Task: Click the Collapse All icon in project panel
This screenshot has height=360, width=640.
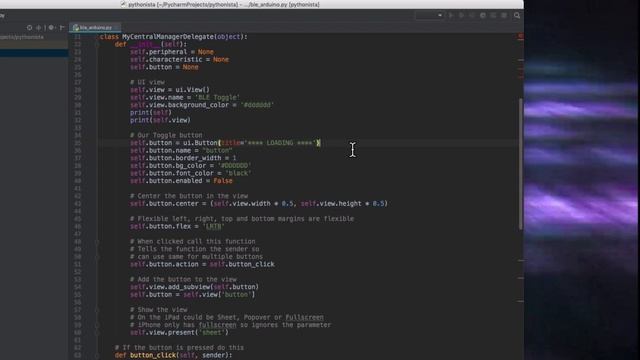Action: (x=39, y=28)
